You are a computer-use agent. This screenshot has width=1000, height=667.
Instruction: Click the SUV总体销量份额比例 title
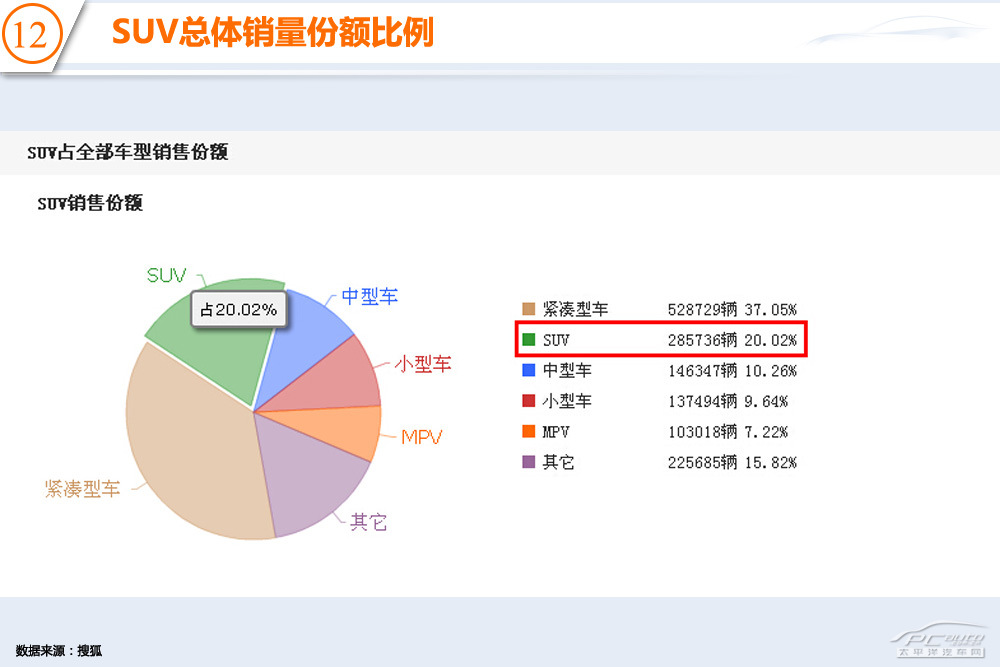coord(272,33)
